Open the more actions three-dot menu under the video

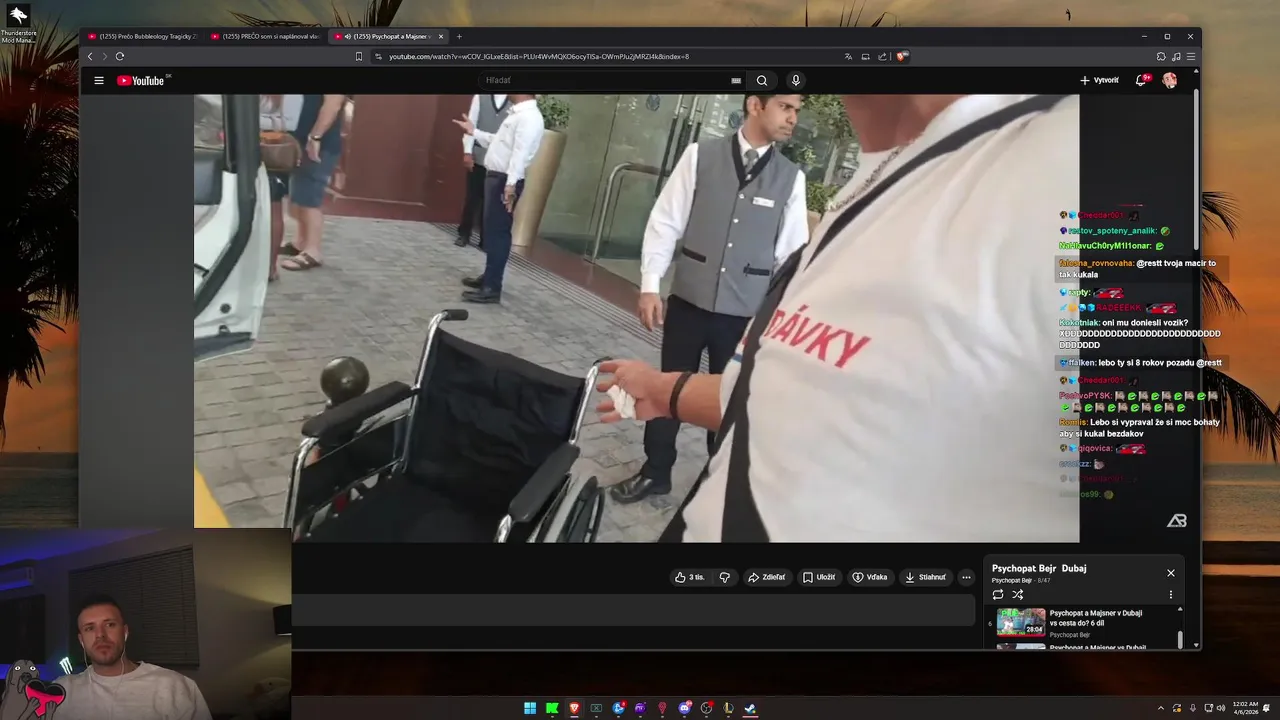[966, 577]
